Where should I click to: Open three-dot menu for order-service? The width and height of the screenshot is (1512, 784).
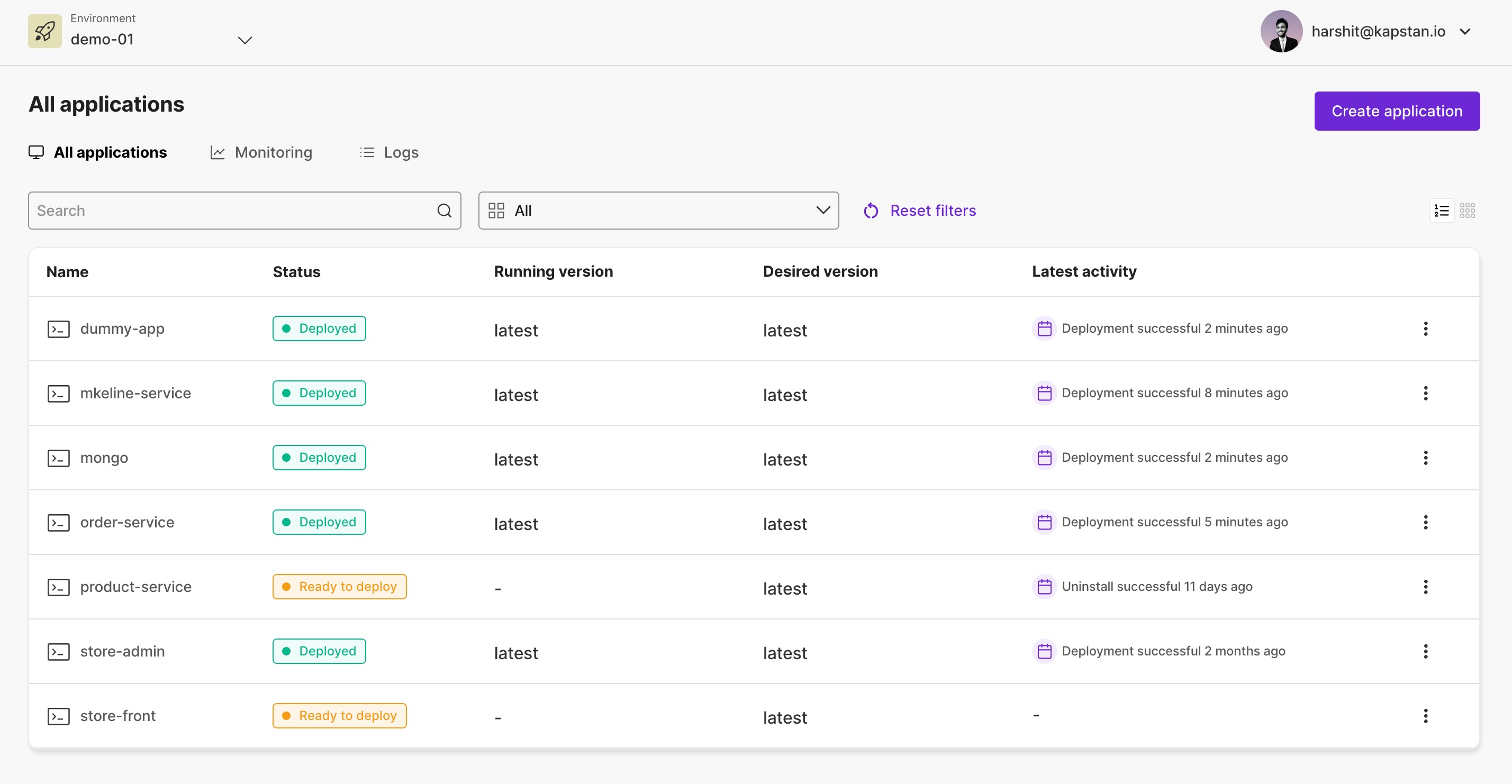click(1425, 522)
